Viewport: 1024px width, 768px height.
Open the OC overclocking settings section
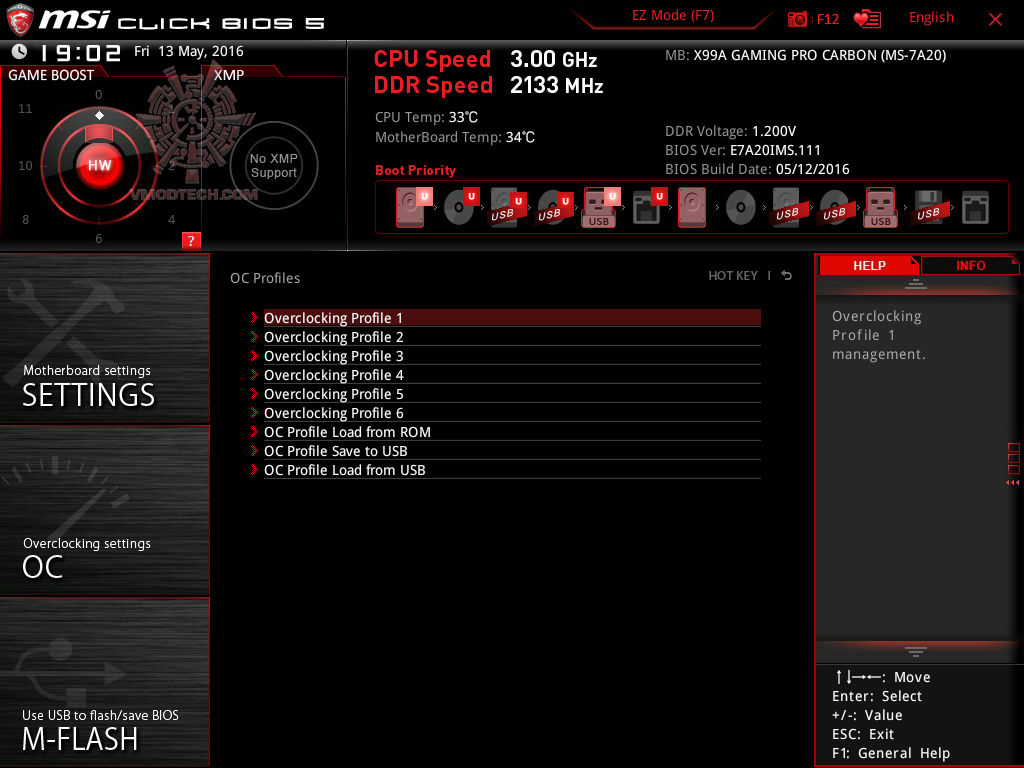click(x=104, y=511)
